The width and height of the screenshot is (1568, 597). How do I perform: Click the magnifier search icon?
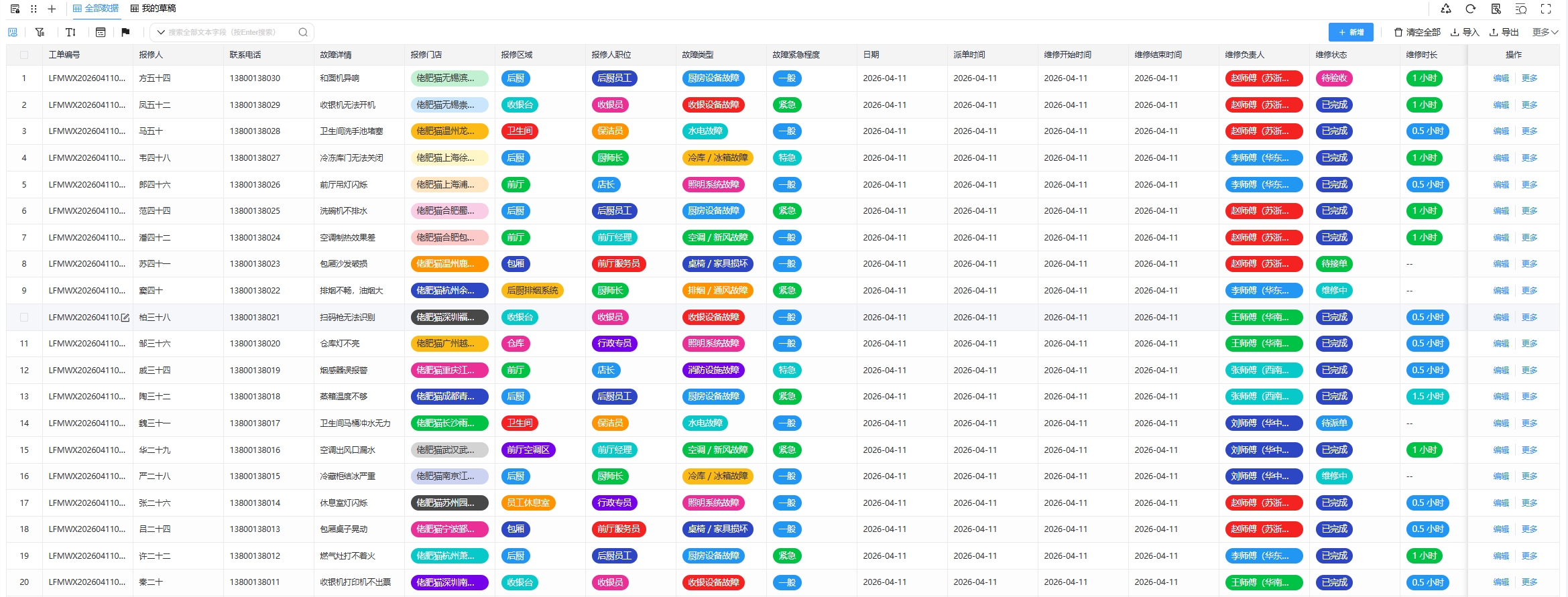pyautogui.click(x=303, y=32)
